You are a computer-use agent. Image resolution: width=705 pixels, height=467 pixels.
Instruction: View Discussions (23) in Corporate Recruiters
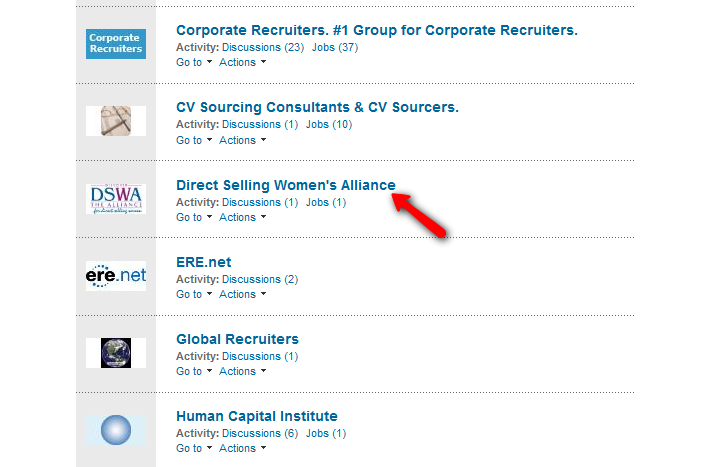coord(263,47)
